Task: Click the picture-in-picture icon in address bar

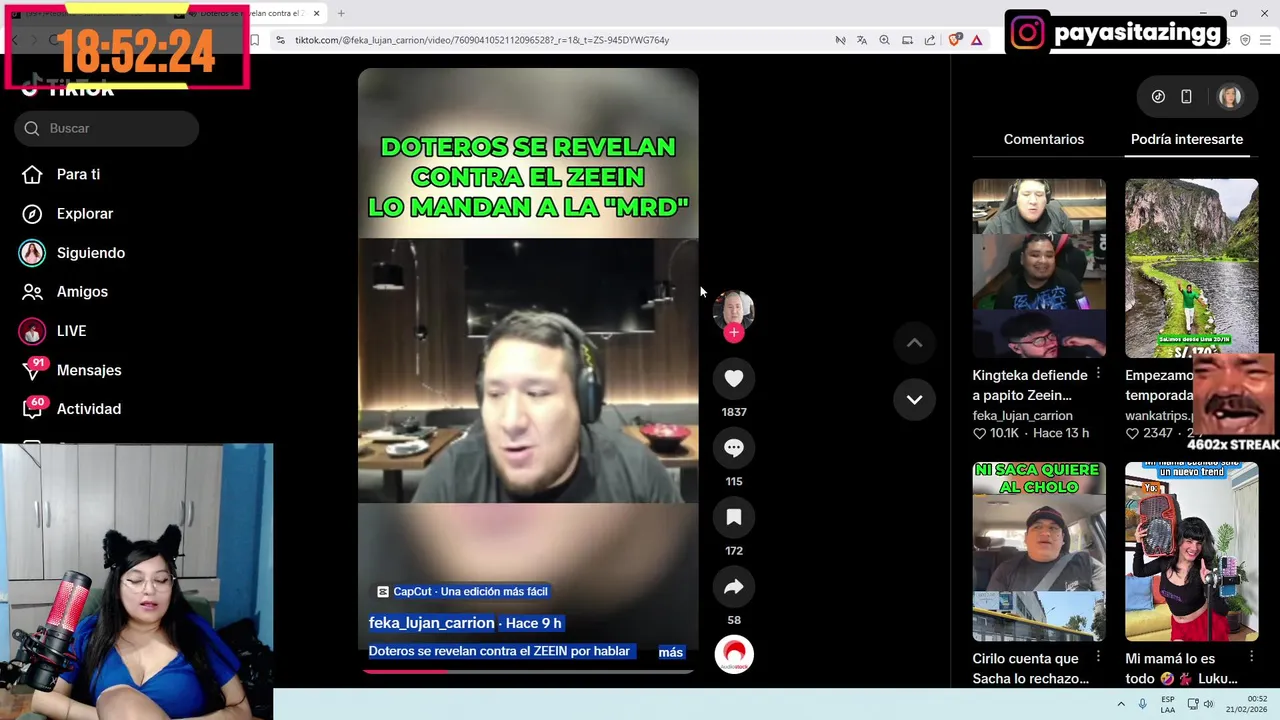Action: (x=907, y=40)
